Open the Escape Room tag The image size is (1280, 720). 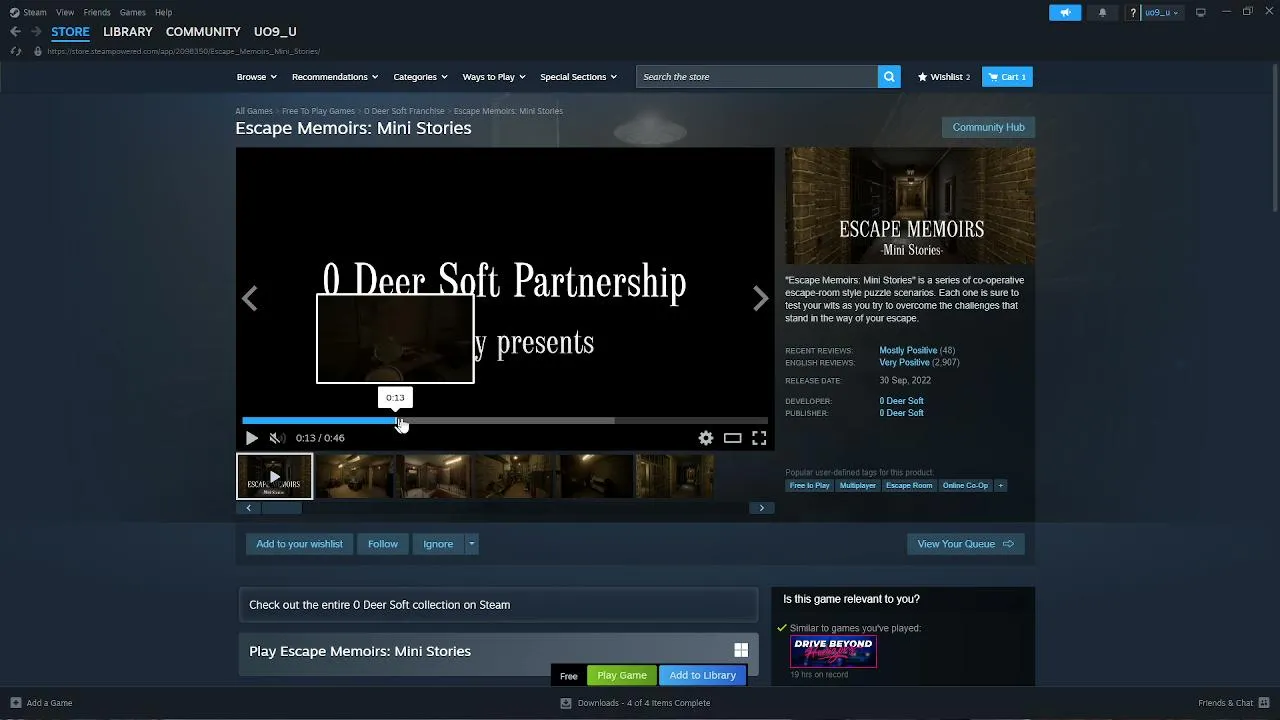point(909,486)
